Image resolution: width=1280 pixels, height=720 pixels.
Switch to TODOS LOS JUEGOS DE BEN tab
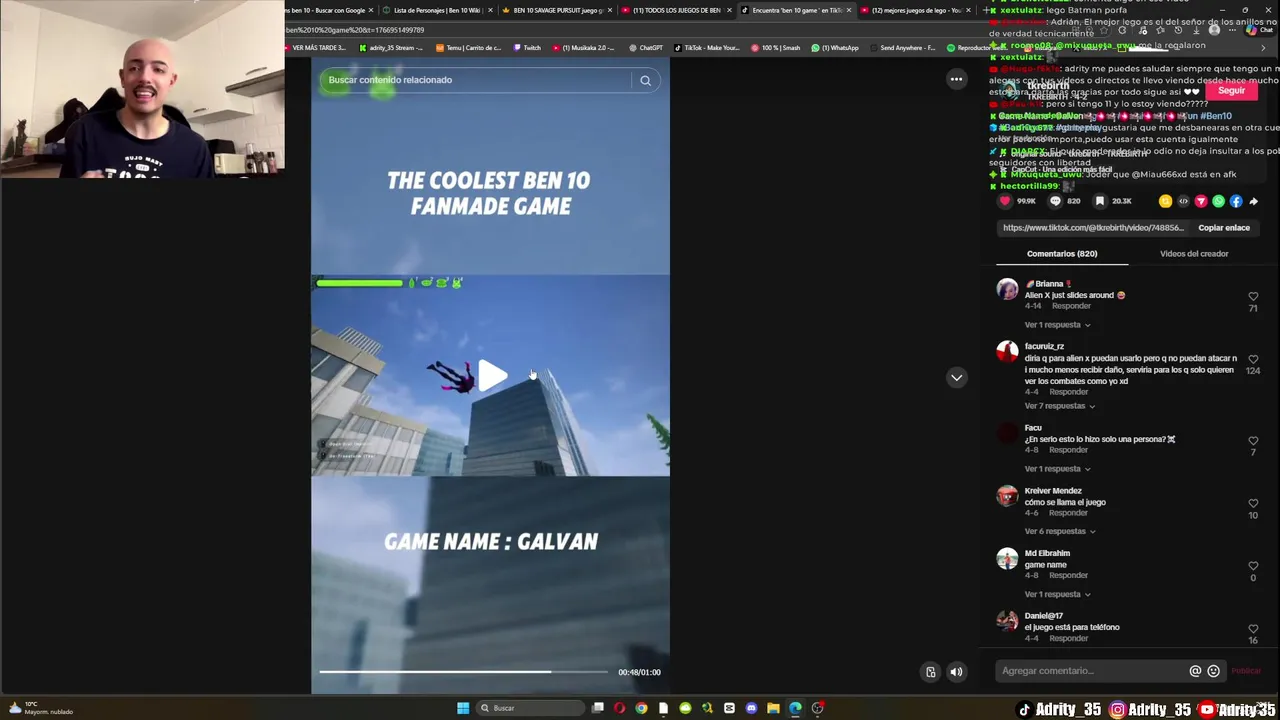pos(675,10)
